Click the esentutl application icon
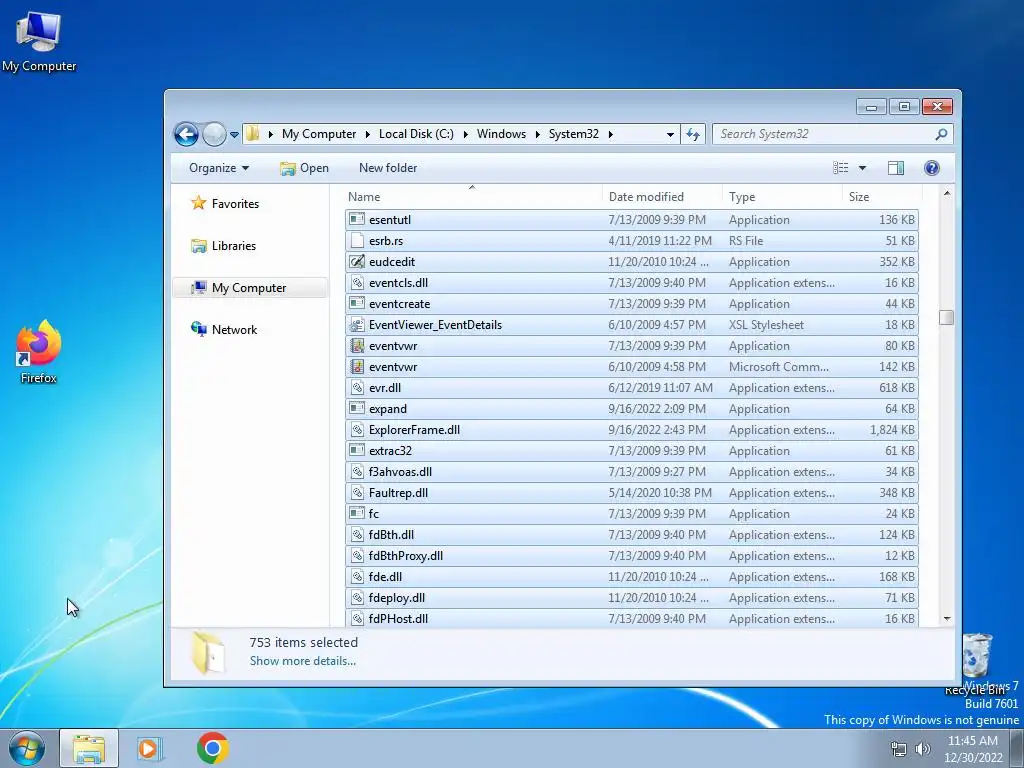This screenshot has height=768, width=1024. click(357, 219)
